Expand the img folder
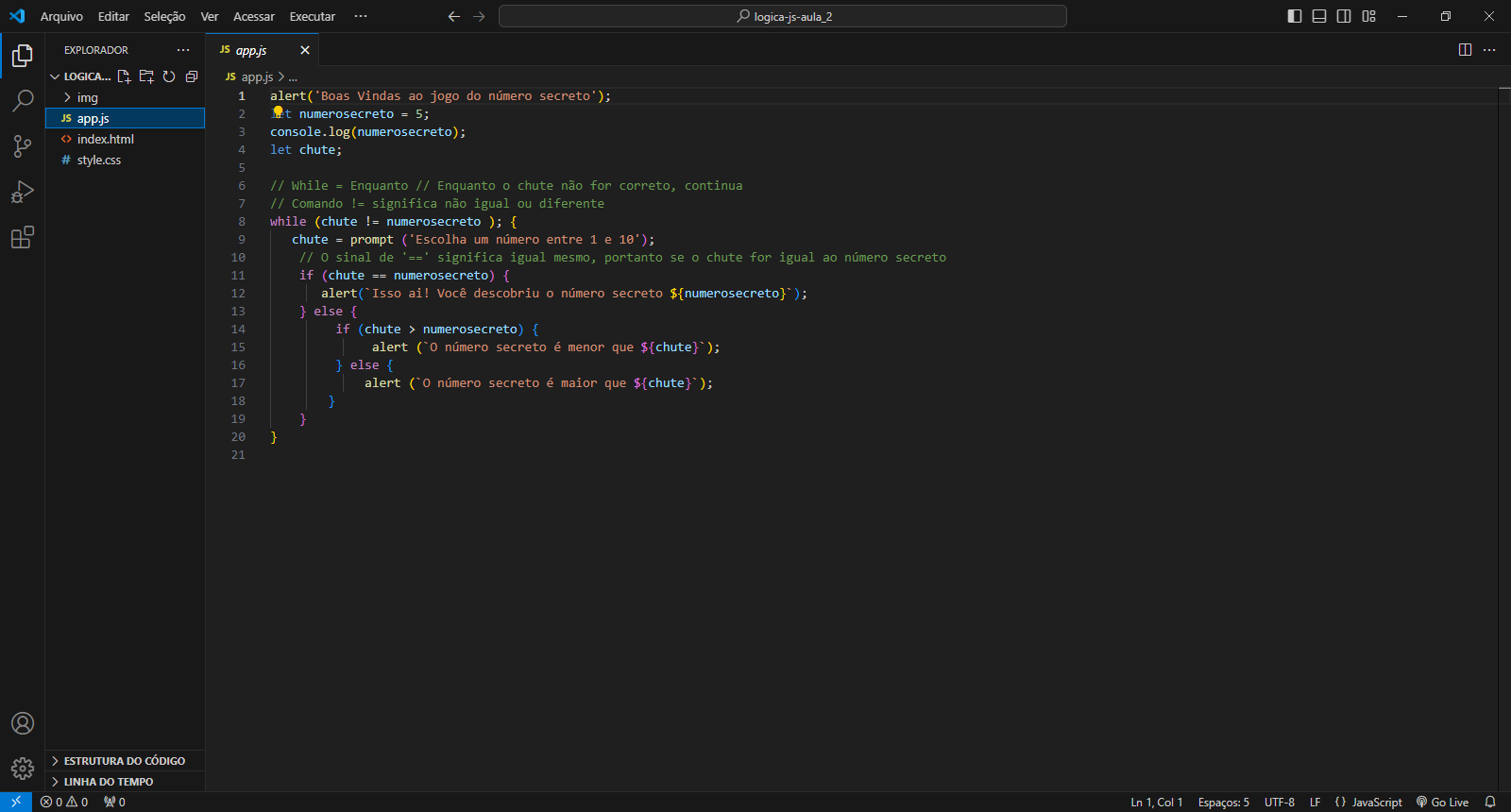The image size is (1511, 812). tap(125, 97)
